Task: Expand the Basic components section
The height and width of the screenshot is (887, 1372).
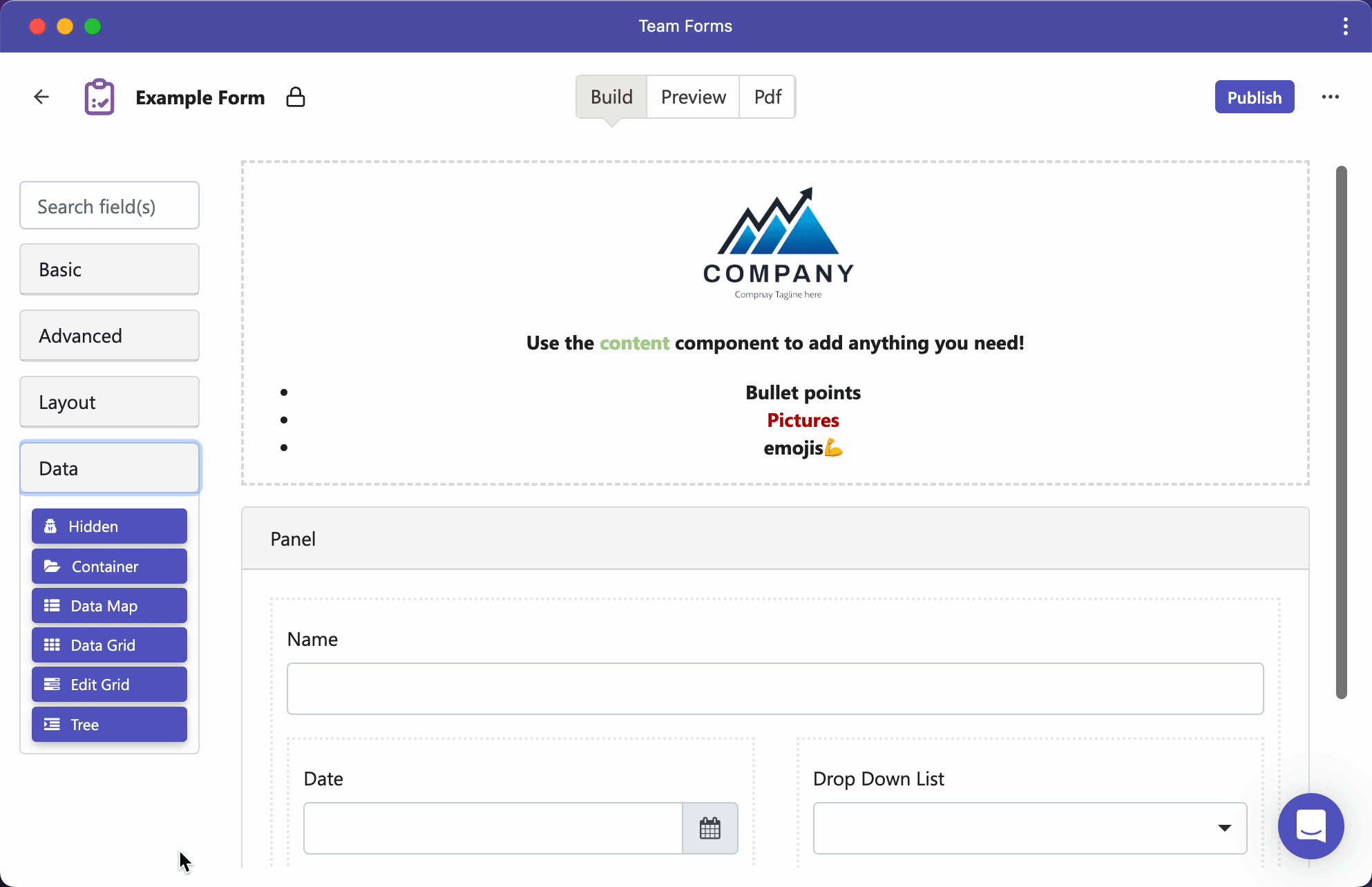Action: [109, 269]
